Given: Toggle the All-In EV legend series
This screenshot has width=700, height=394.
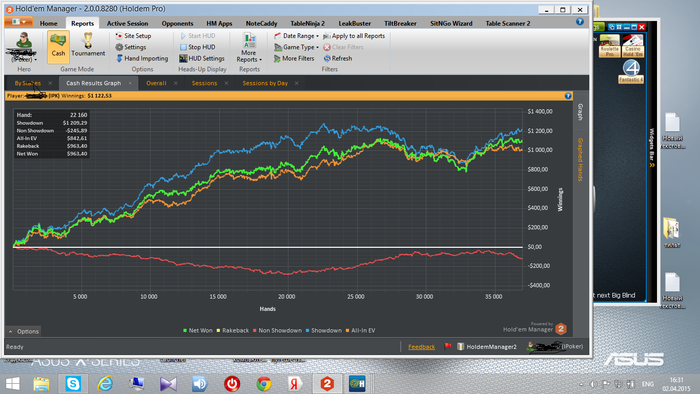Looking at the screenshot, I should pos(360,331).
